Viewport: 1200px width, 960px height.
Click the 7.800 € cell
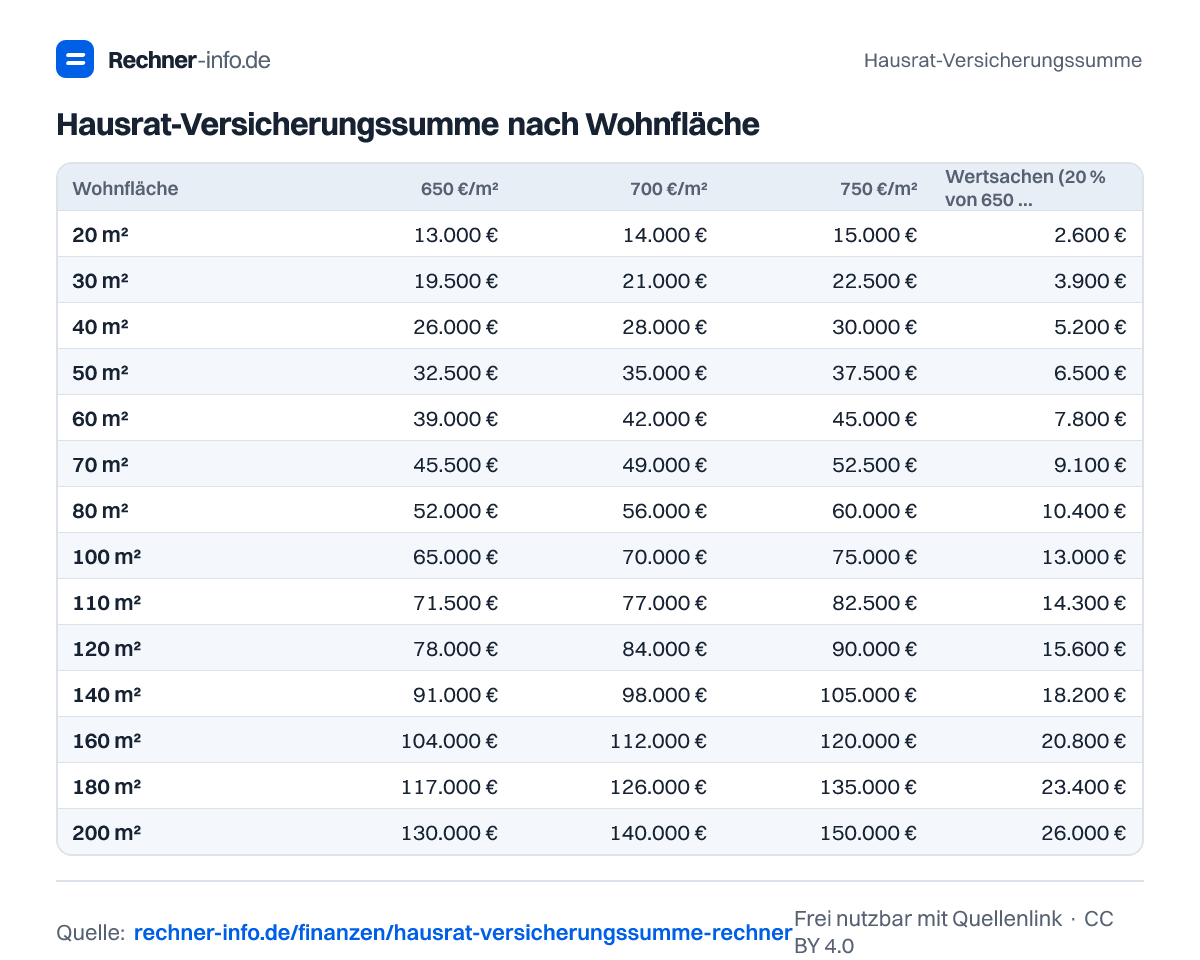pyautogui.click(x=1089, y=419)
